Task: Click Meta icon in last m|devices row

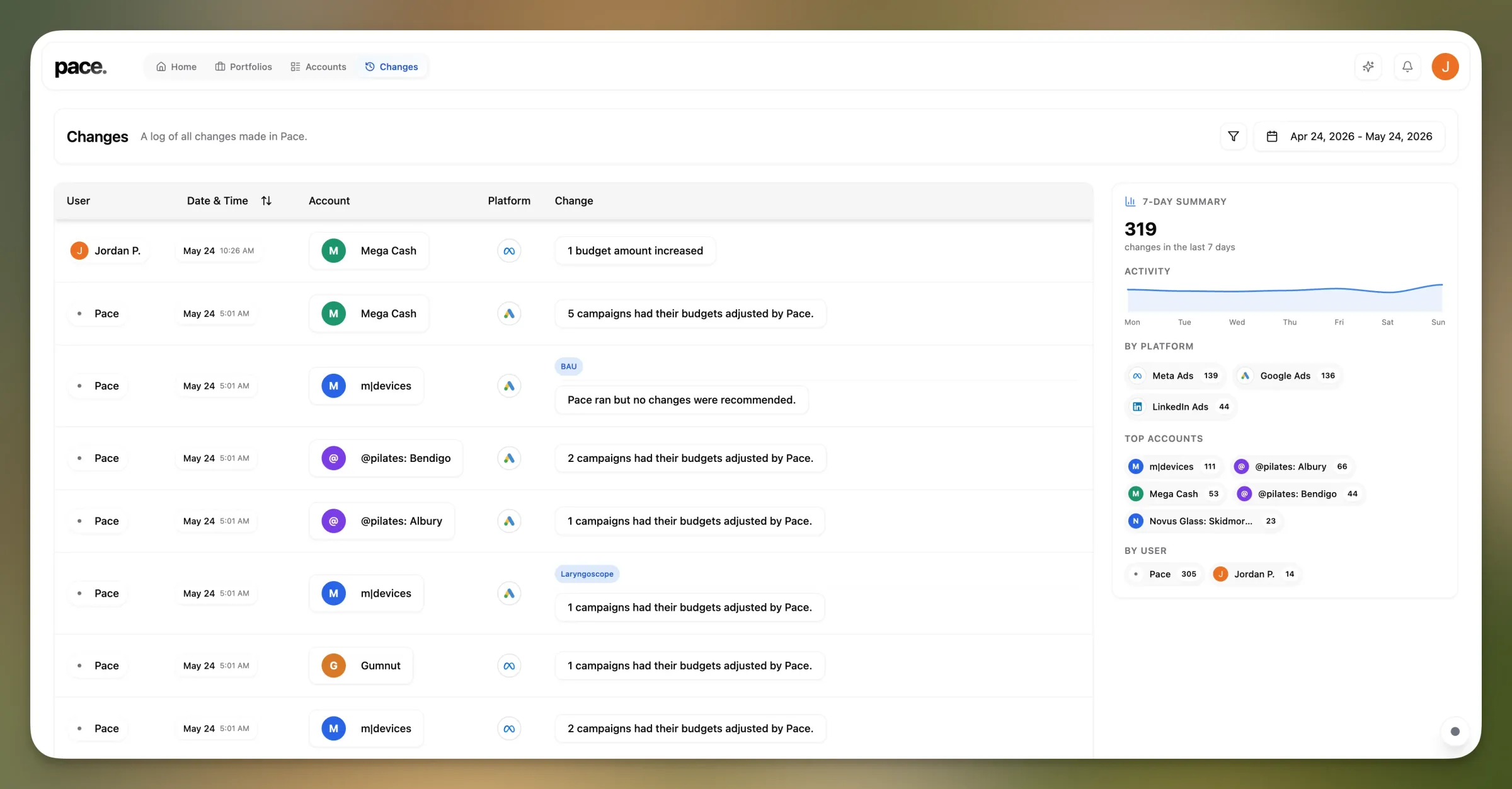Action: pos(509,729)
